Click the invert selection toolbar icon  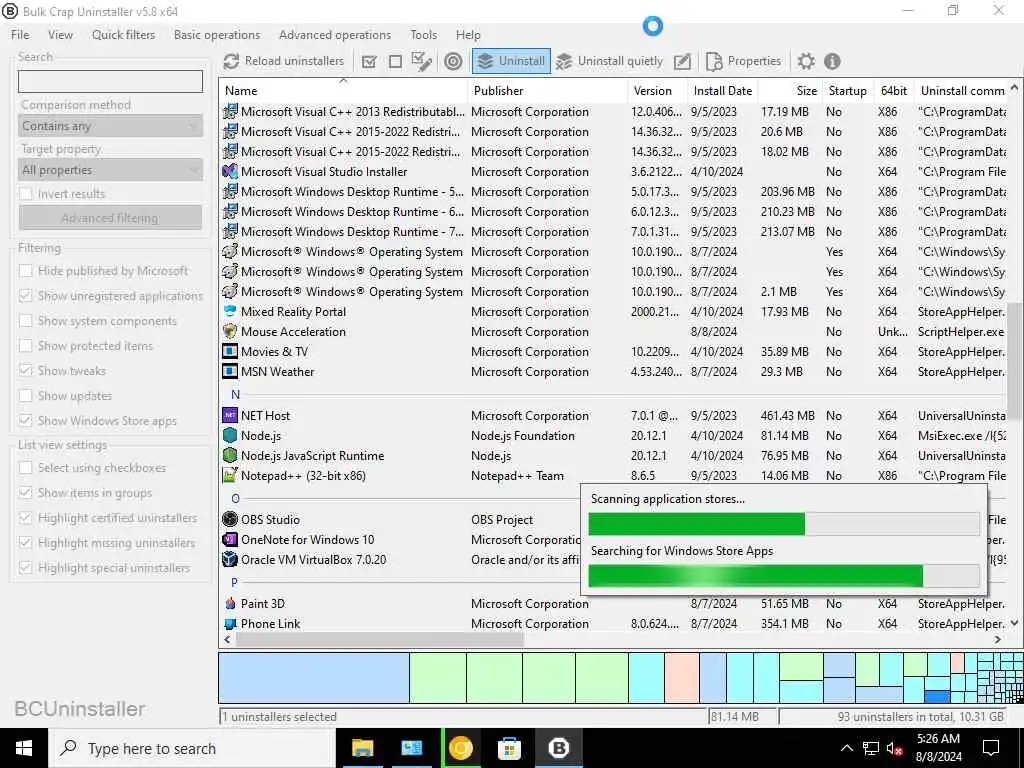pos(422,61)
